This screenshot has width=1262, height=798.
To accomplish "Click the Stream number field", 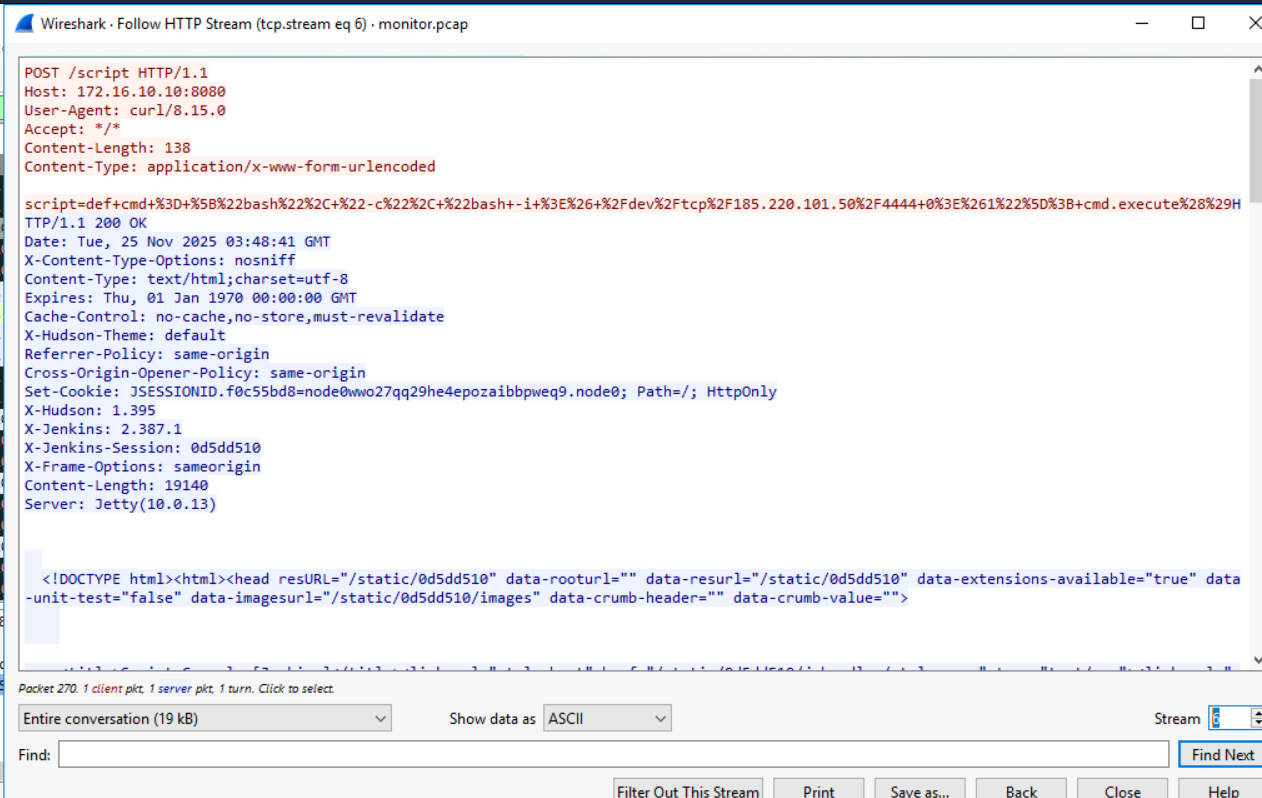I will (1229, 718).
